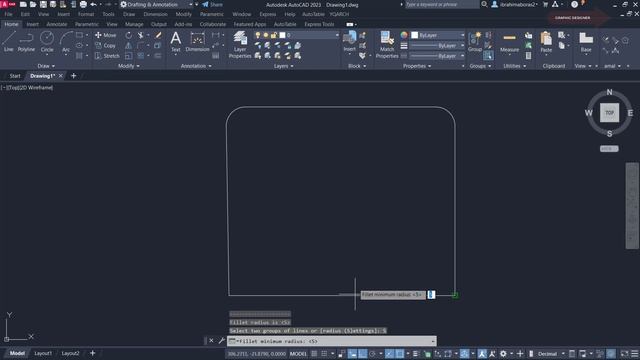Open the Dimension menu
The height and width of the screenshot is (360, 640).
[x=155, y=14]
